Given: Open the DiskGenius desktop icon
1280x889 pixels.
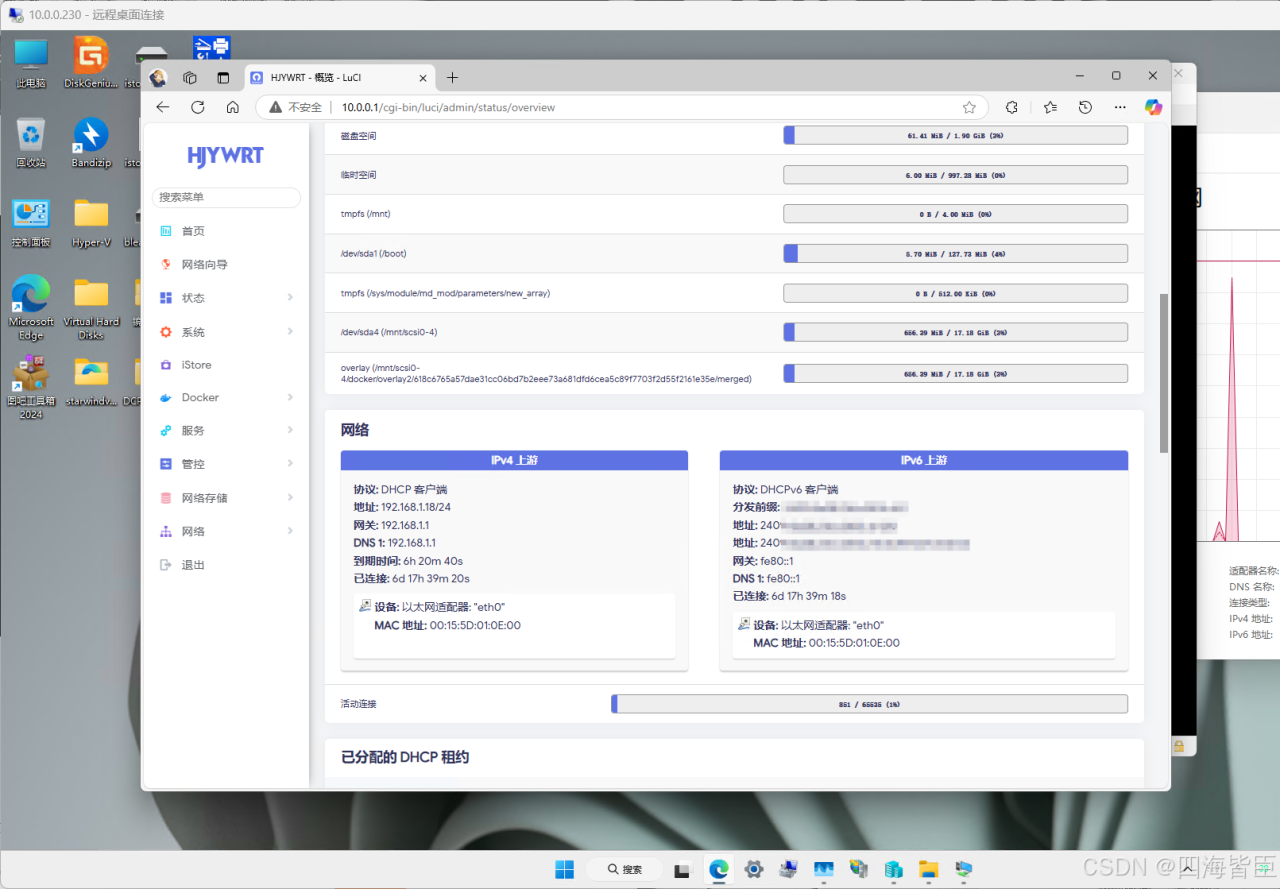Looking at the screenshot, I should coord(91,62).
